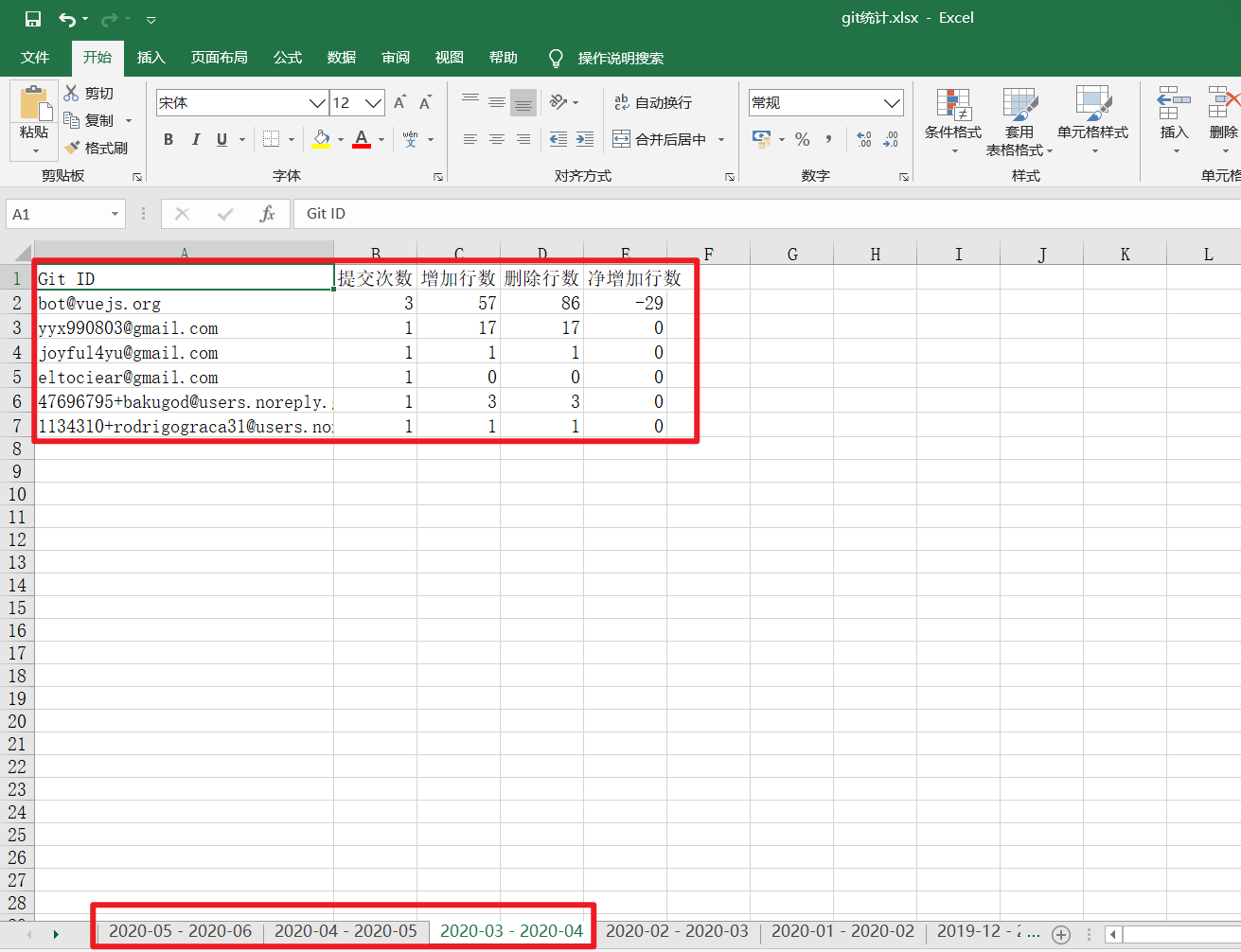Select cell containing bot@vuejs.org
Screen dimensions: 1241x952
184,304
